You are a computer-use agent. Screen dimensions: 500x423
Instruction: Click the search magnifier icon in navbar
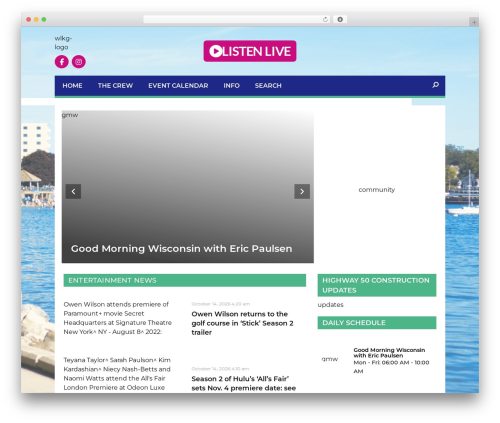click(435, 85)
